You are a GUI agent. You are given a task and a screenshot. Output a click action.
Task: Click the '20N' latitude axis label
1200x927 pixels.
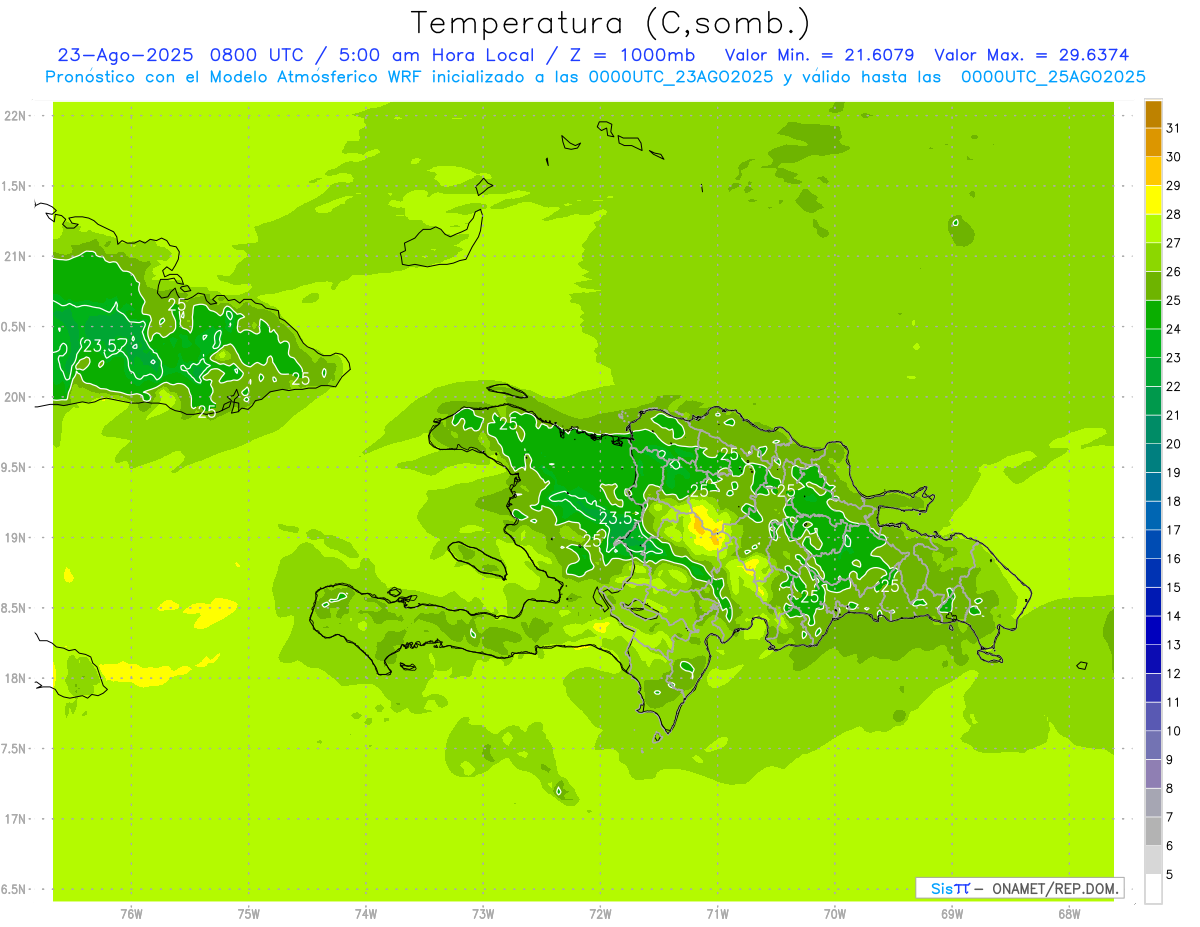(16, 397)
